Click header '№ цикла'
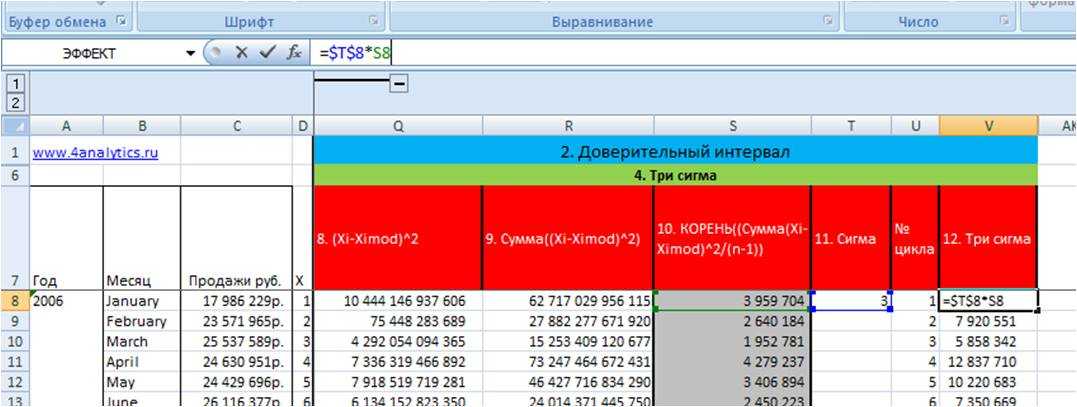 coord(915,237)
